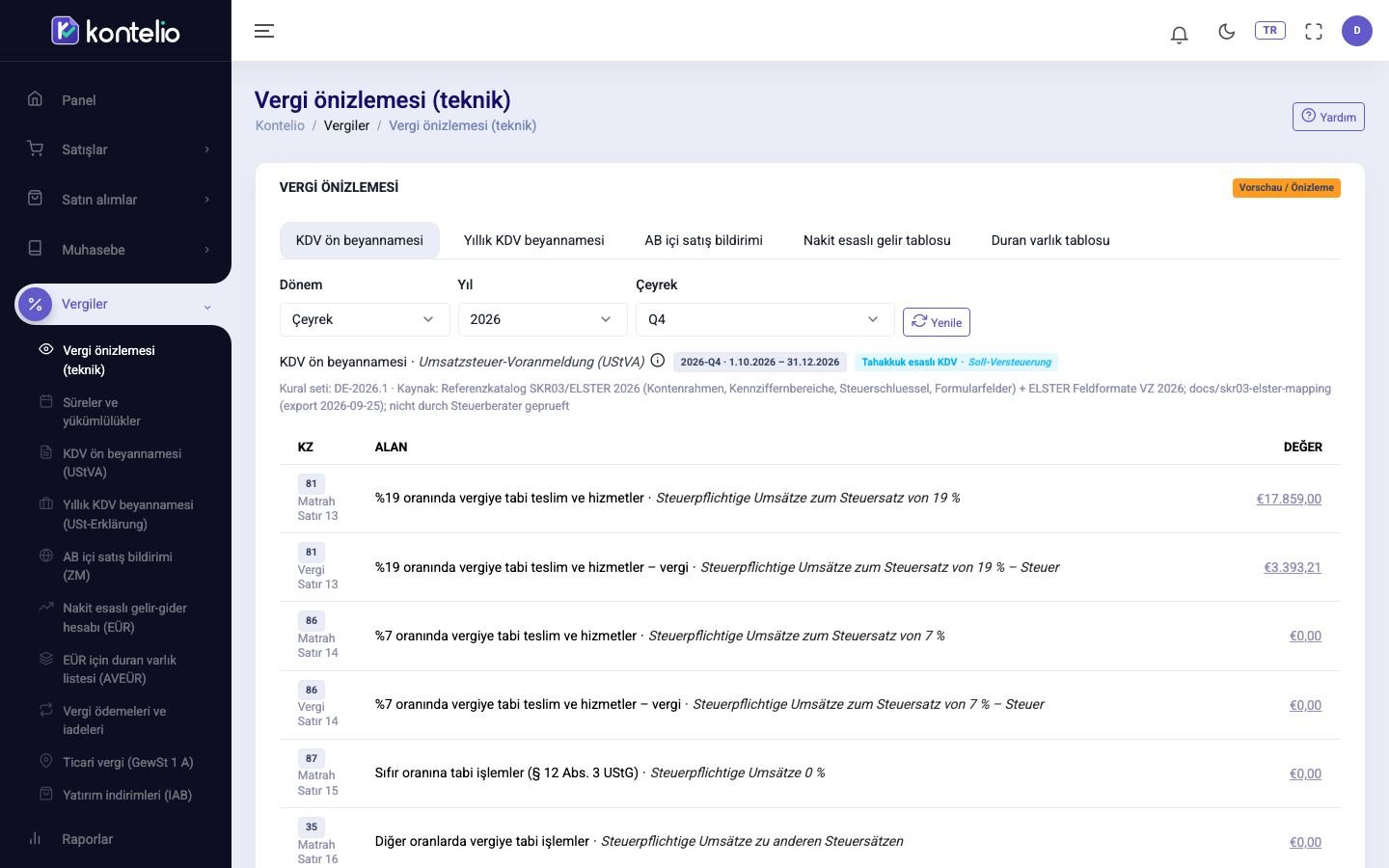This screenshot has width=1389, height=868.
Task: Click the Yenile refresh button
Action: click(937, 322)
